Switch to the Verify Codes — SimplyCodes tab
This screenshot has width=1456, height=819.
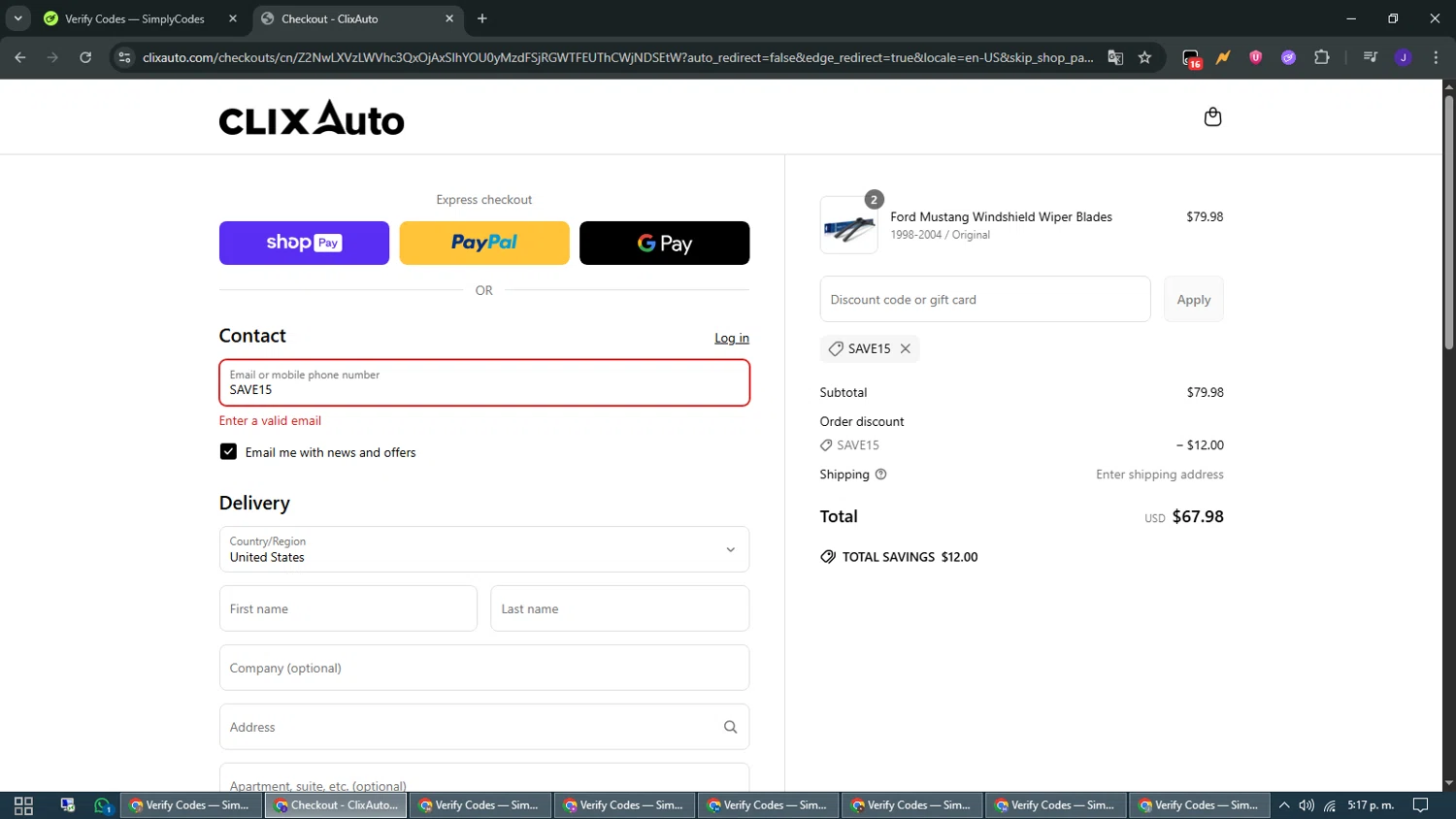click(x=141, y=18)
